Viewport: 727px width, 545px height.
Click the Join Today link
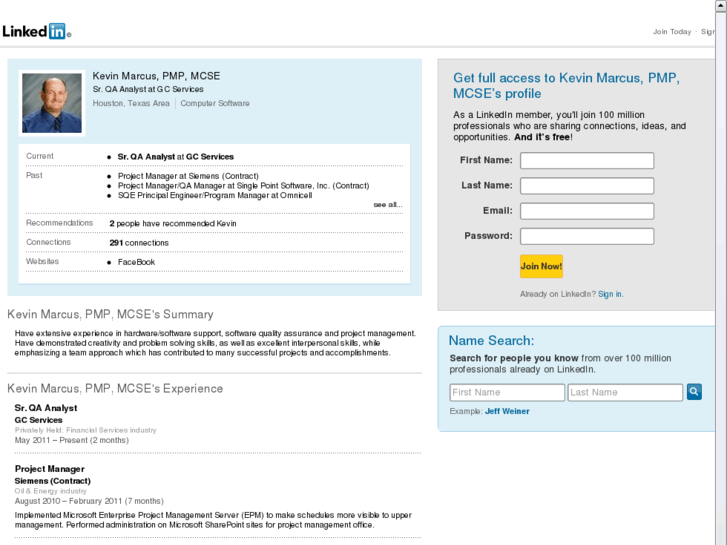tap(672, 32)
